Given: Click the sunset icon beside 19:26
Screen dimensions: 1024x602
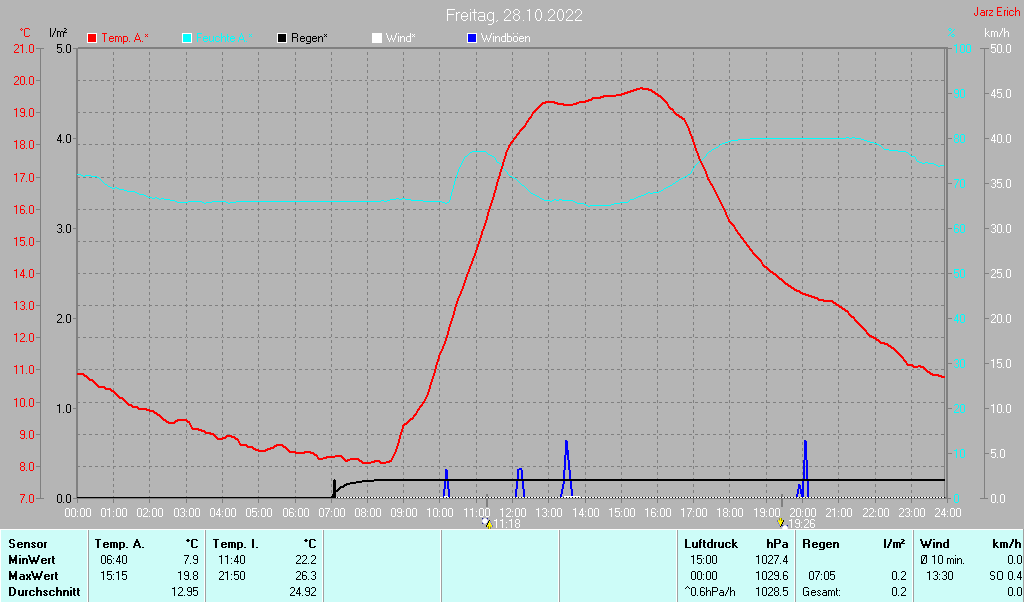Looking at the screenshot, I should pyautogui.click(x=780, y=522).
